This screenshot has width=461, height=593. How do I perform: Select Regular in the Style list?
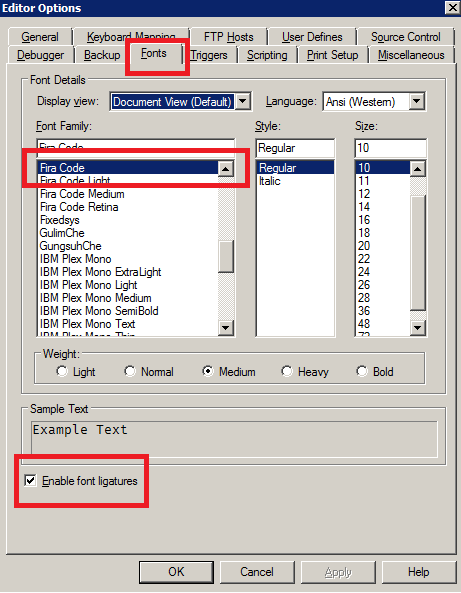tap(295, 168)
